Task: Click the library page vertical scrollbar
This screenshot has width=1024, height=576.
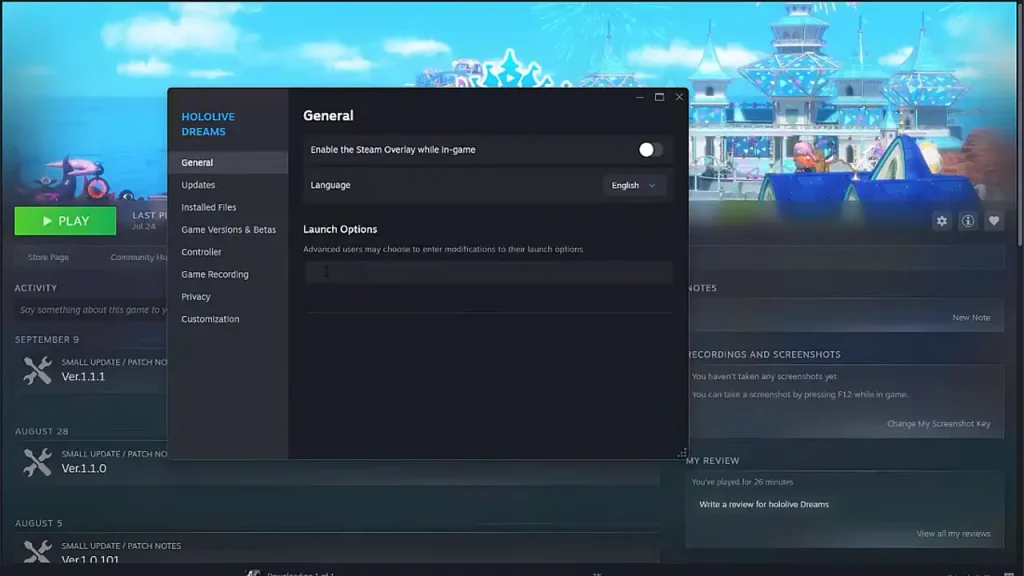Action: 1020,124
